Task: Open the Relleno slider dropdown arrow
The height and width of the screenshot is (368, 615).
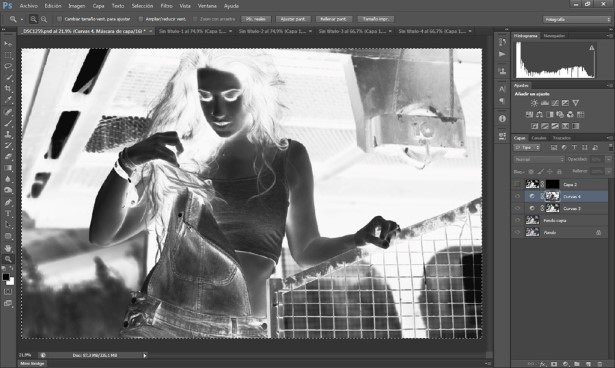Action: [608, 171]
